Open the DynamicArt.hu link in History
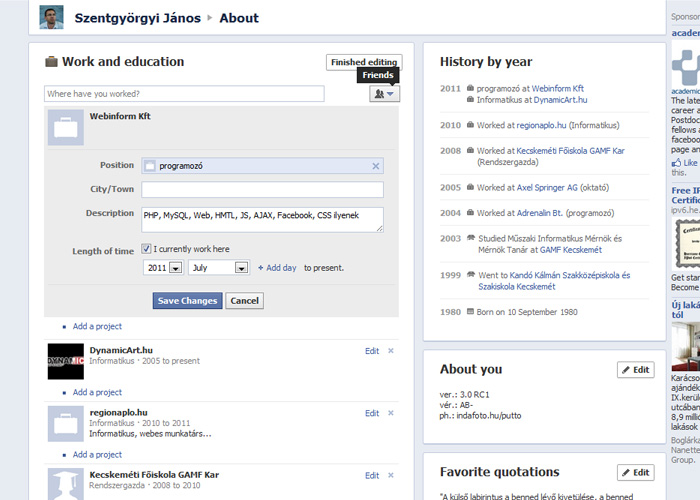Screen dimensions: 700x500 pyautogui.click(x=560, y=100)
